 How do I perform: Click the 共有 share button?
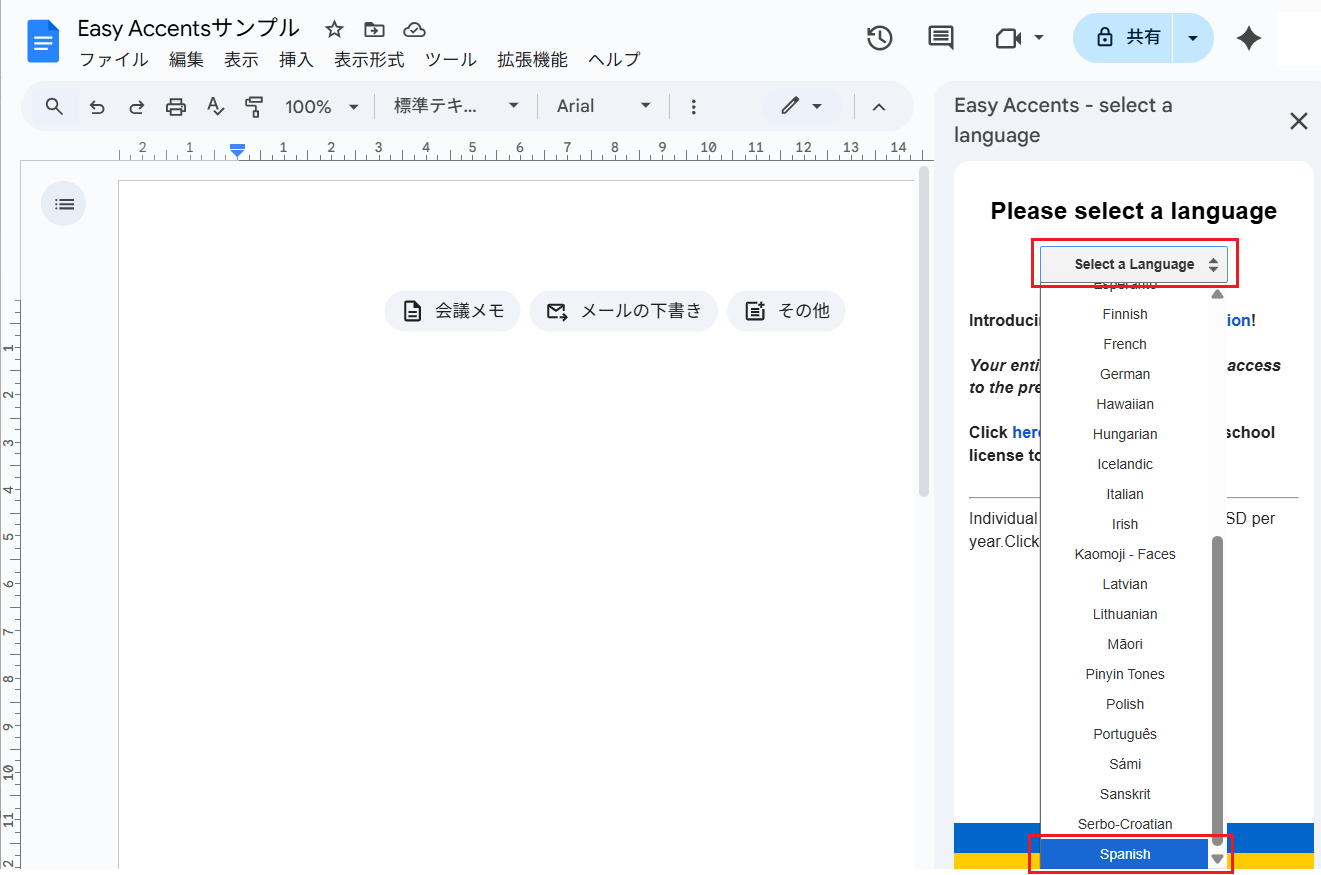pos(1124,38)
